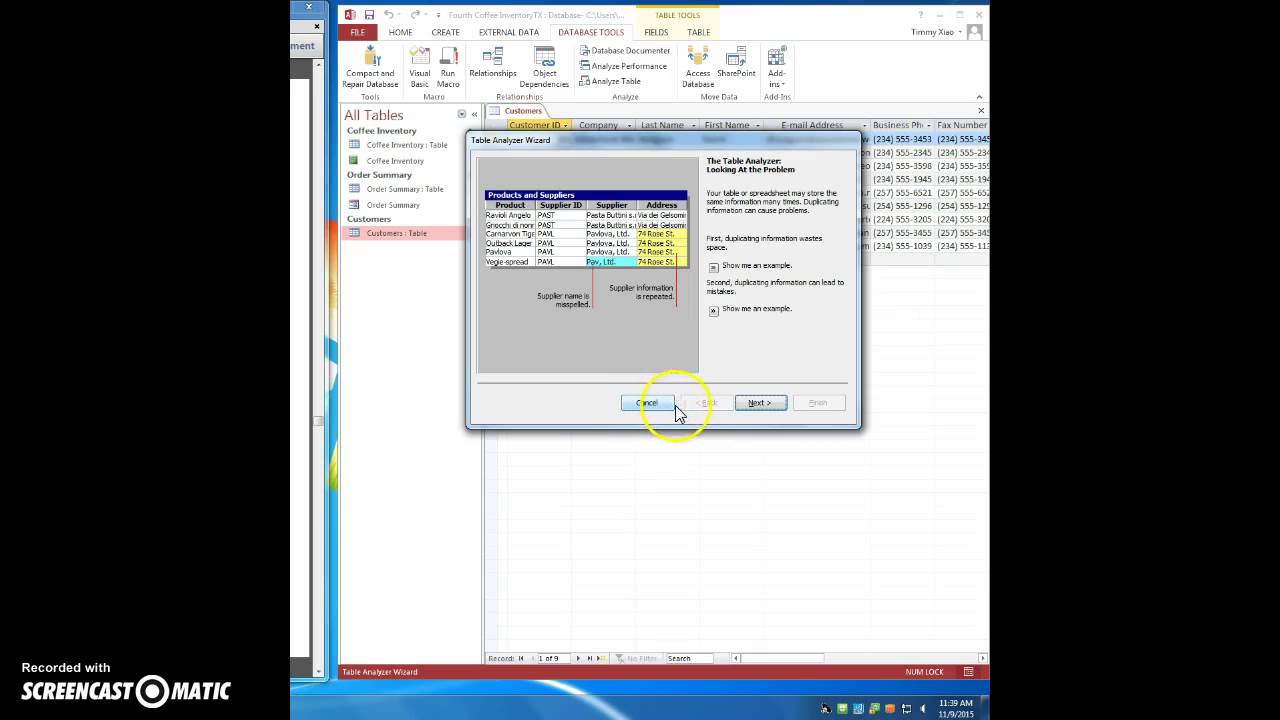This screenshot has width=1280, height=720.
Task: Show first example about wasted space
Action: point(714,267)
